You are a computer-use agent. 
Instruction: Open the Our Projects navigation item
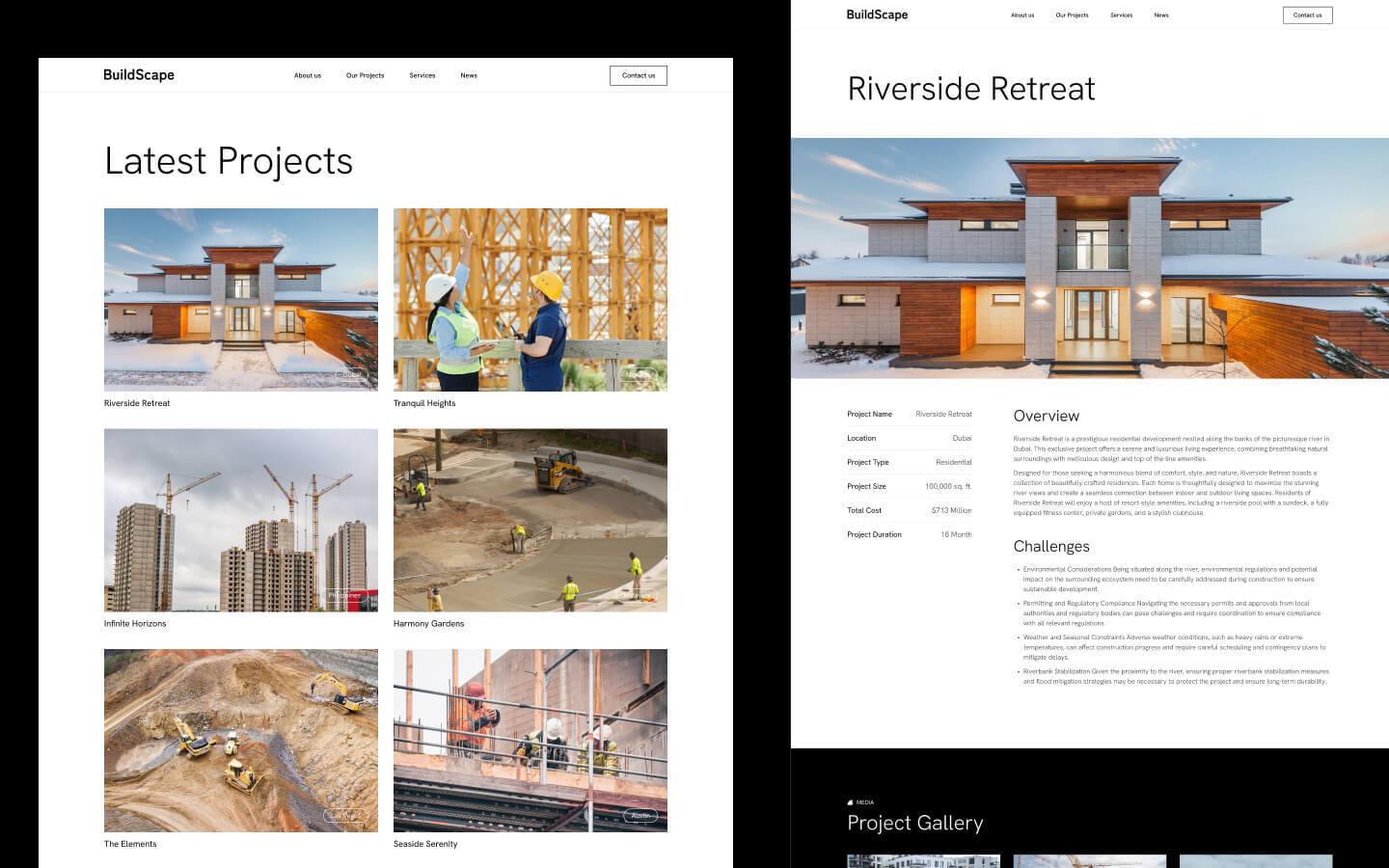[365, 75]
